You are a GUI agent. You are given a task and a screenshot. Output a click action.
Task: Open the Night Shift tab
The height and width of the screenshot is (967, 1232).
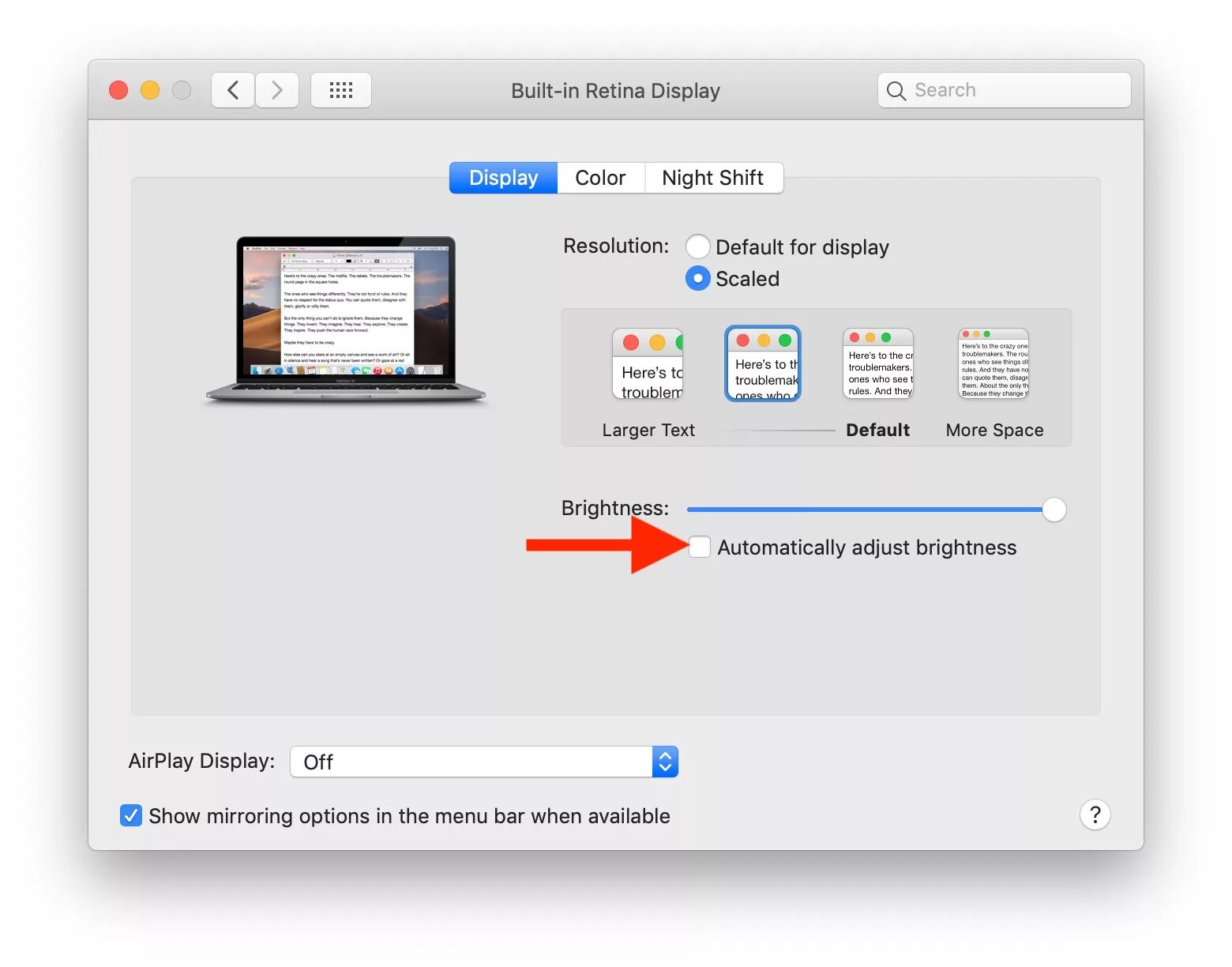tap(714, 178)
